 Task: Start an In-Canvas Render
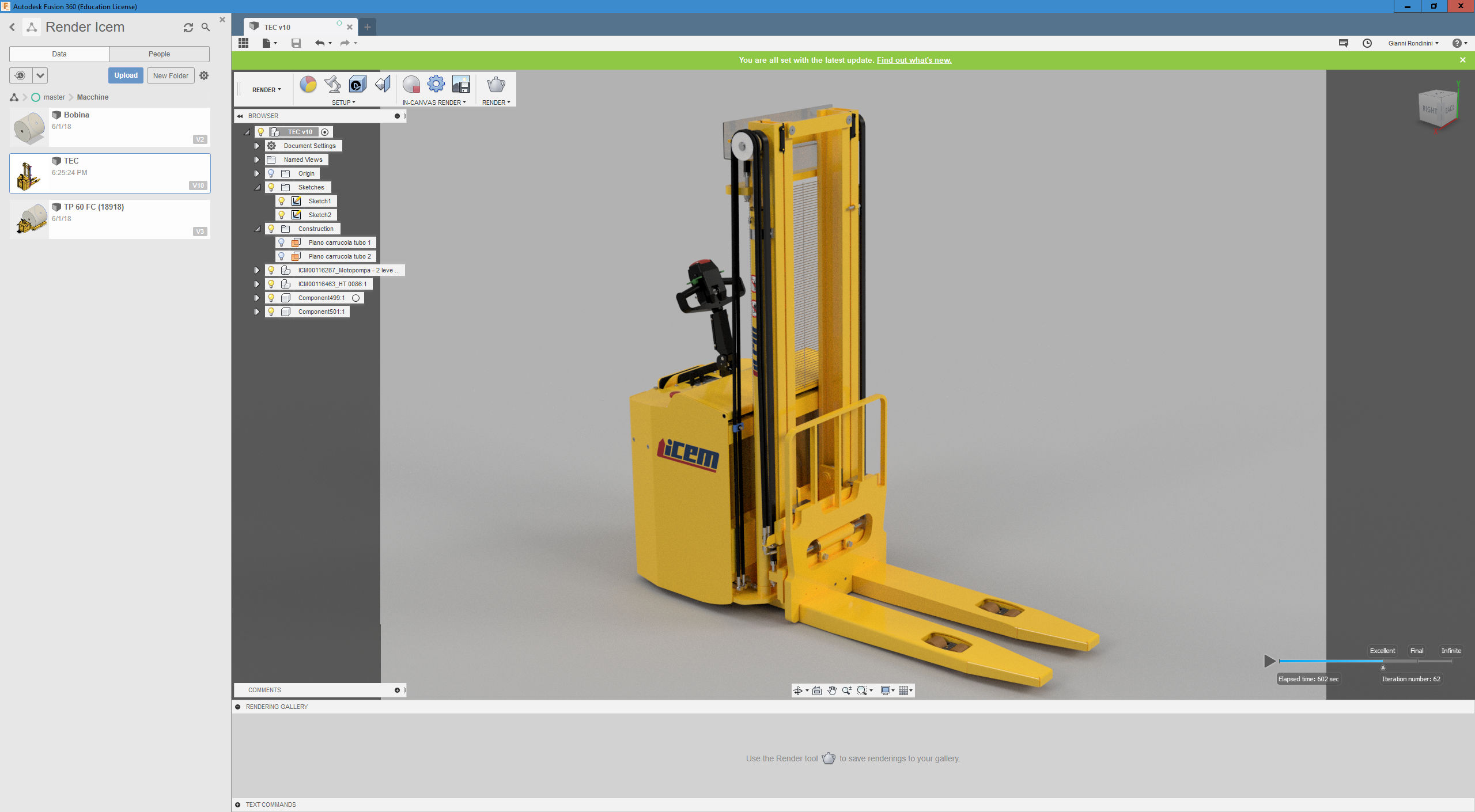click(x=411, y=84)
